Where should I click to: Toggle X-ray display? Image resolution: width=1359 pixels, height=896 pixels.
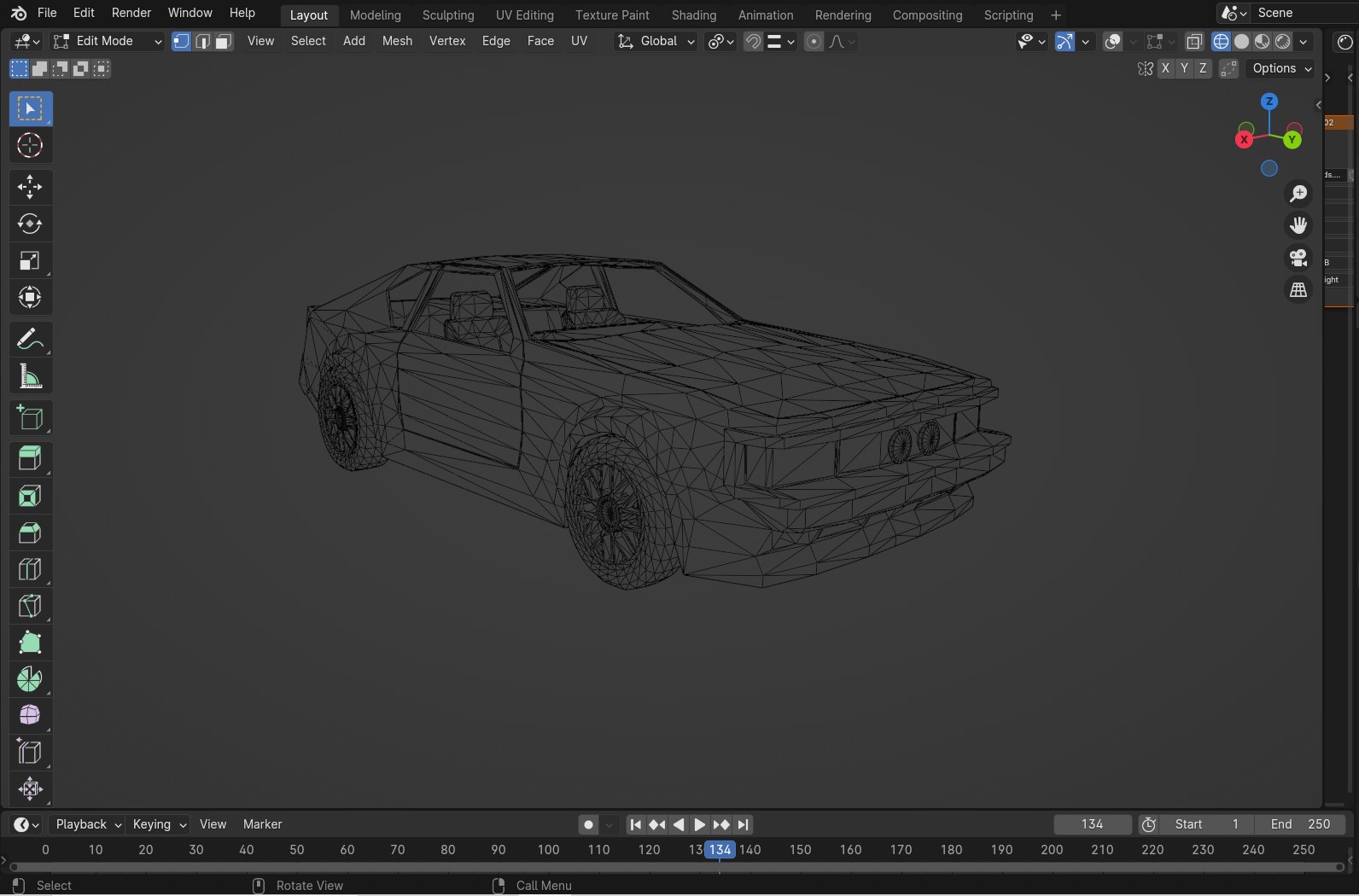1194,42
